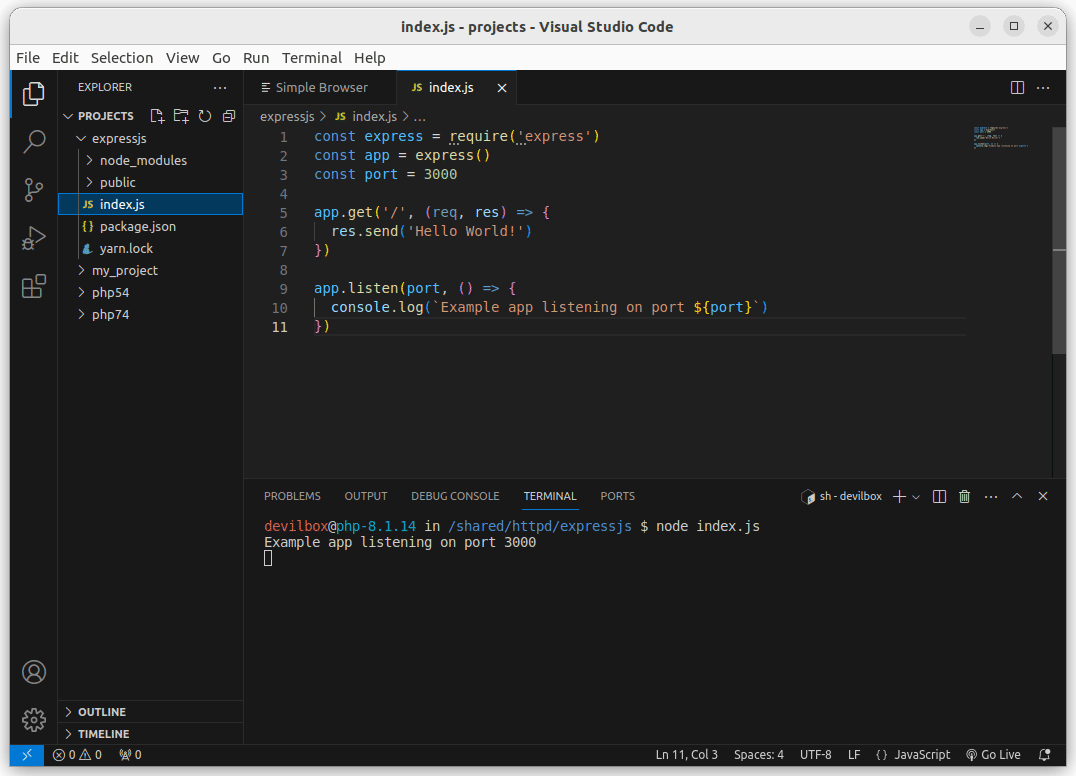Expand the OUTLINE section

point(101,712)
